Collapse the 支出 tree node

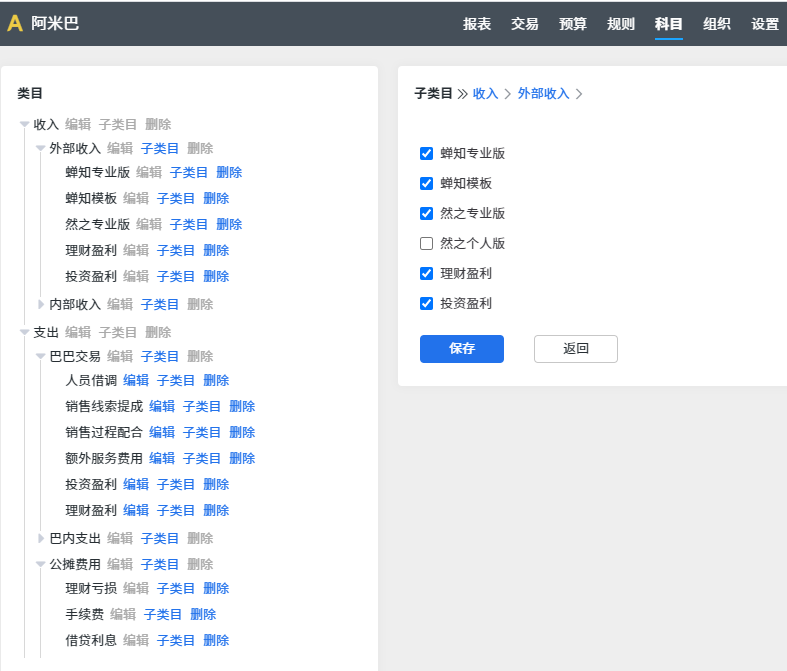click(x=24, y=332)
